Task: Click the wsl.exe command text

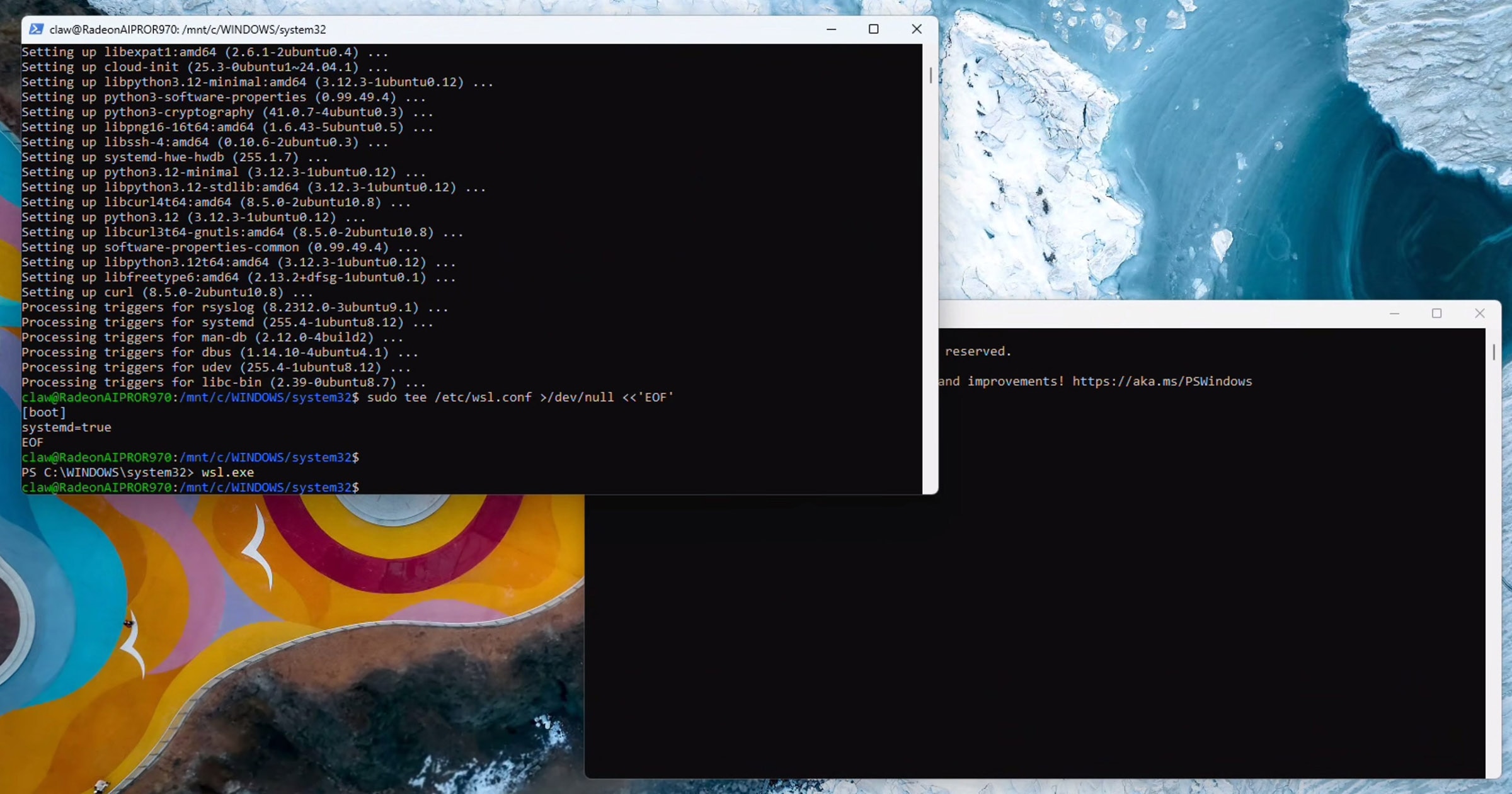Action: [x=227, y=472]
